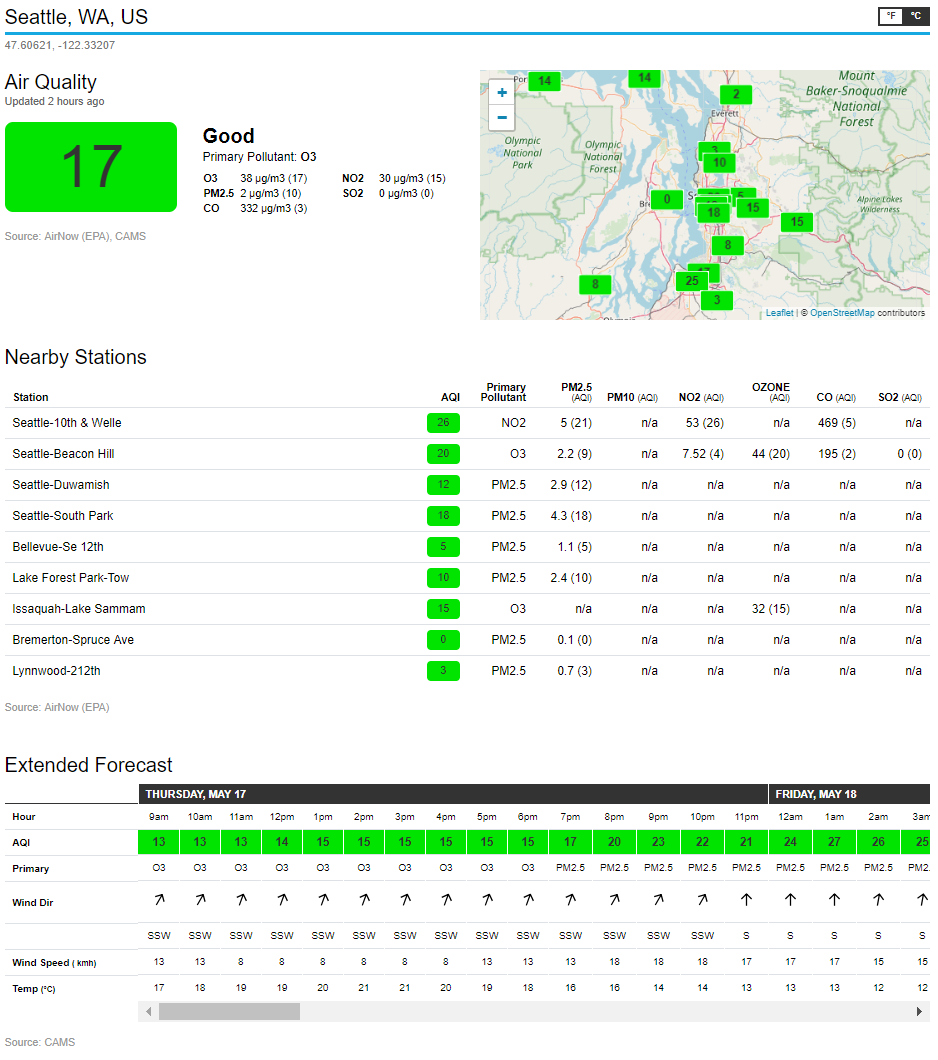This screenshot has width=938, height=1060.
Task: Click the 17 AQI cell at 7pm
Action: (570, 841)
